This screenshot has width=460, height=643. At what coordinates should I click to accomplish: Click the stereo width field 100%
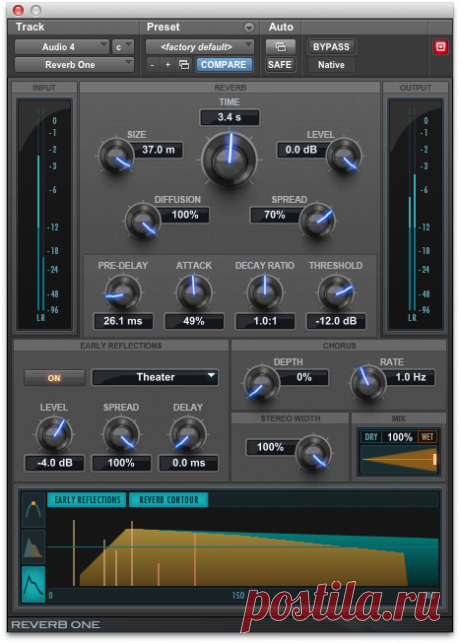pos(271,447)
